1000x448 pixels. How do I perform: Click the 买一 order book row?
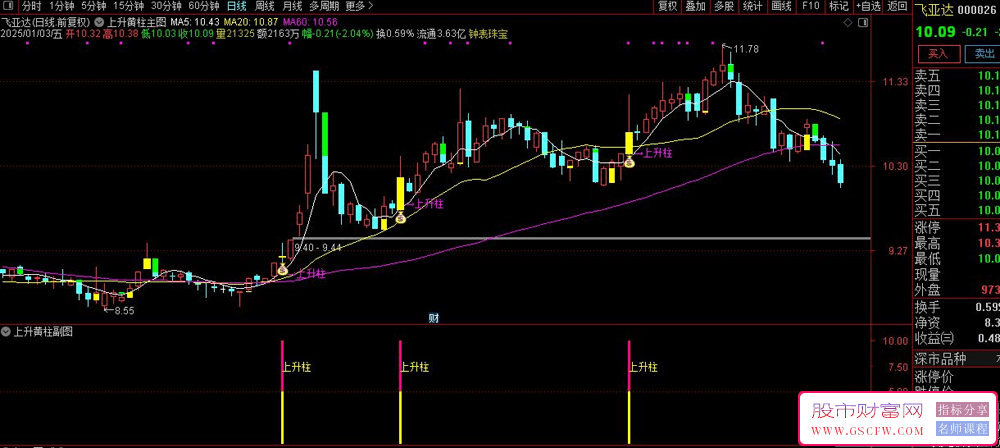pyautogui.click(x=957, y=151)
